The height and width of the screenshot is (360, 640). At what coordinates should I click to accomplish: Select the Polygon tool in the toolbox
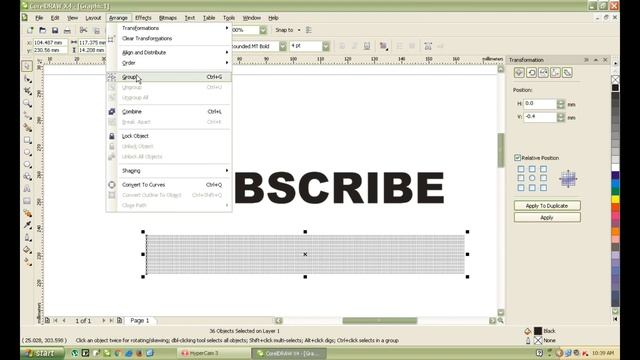point(27,164)
